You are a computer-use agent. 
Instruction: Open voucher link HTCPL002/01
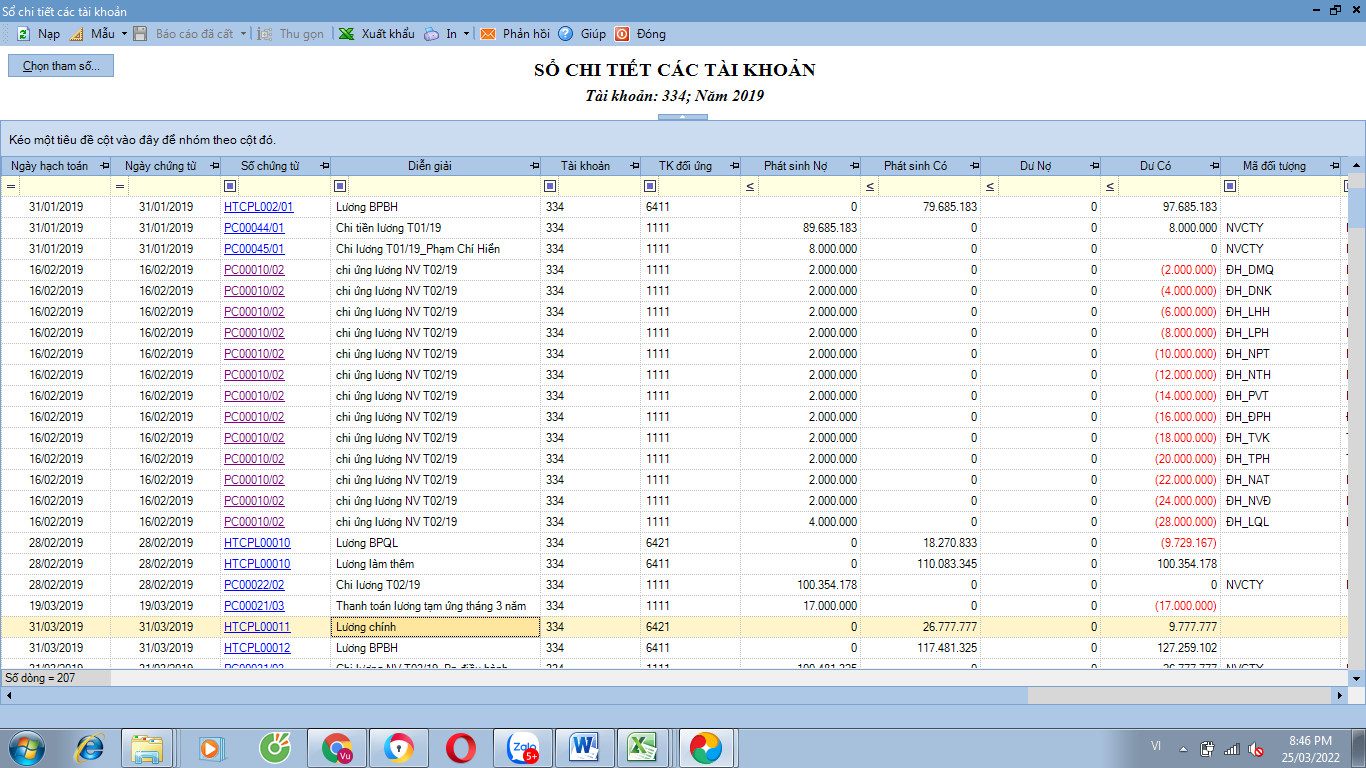click(259, 207)
